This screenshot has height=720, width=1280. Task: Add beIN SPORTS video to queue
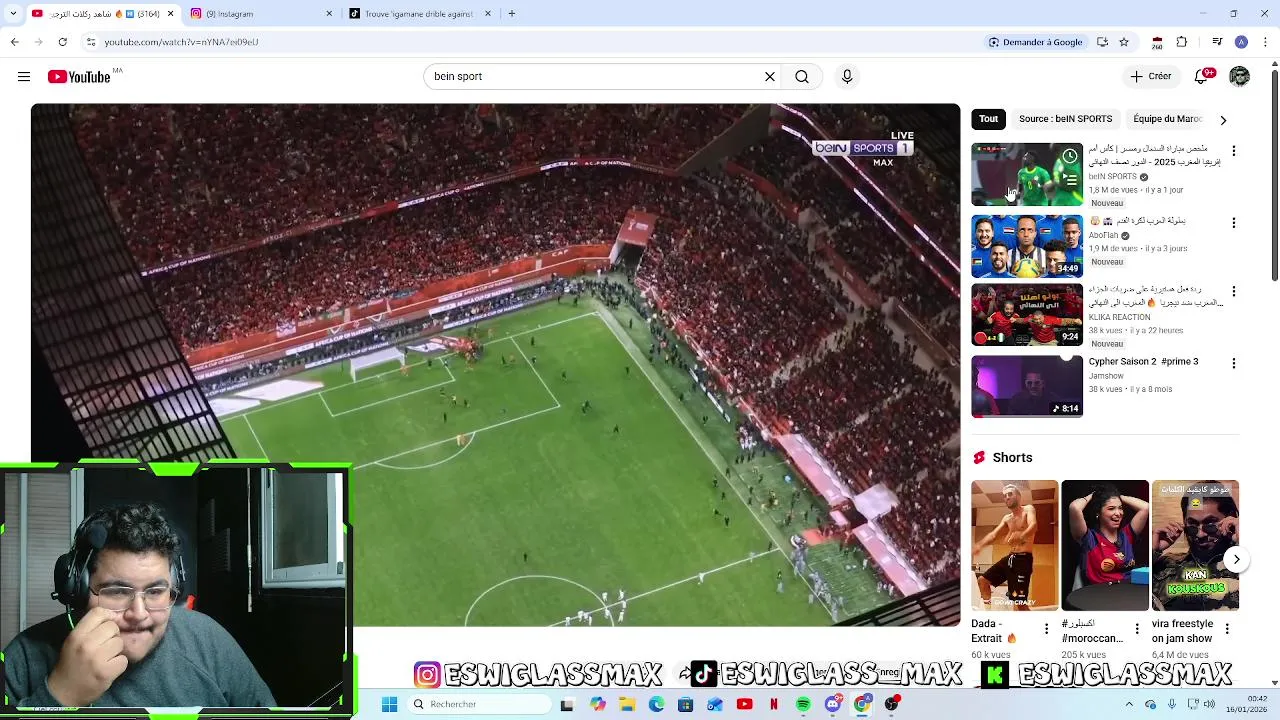click(x=1070, y=181)
